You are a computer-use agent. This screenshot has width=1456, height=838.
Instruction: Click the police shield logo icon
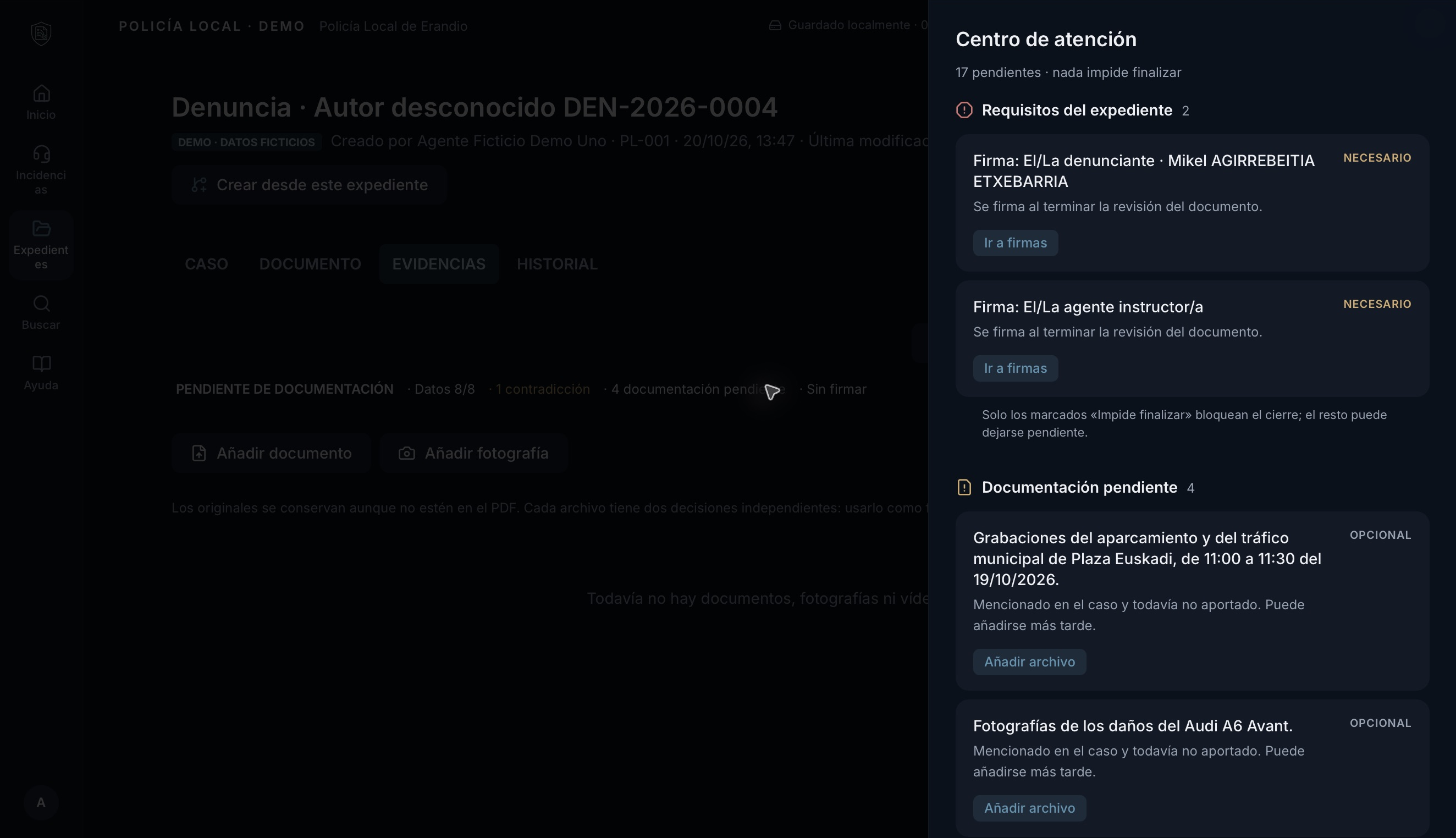tap(41, 34)
